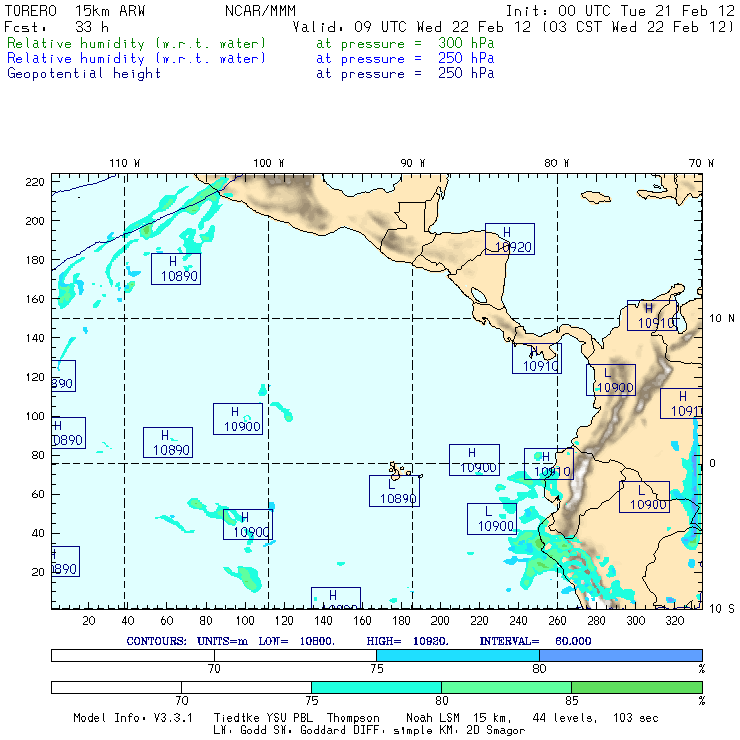Click the 'Geopotential height' legend label
The image size is (740, 740).
(84, 74)
